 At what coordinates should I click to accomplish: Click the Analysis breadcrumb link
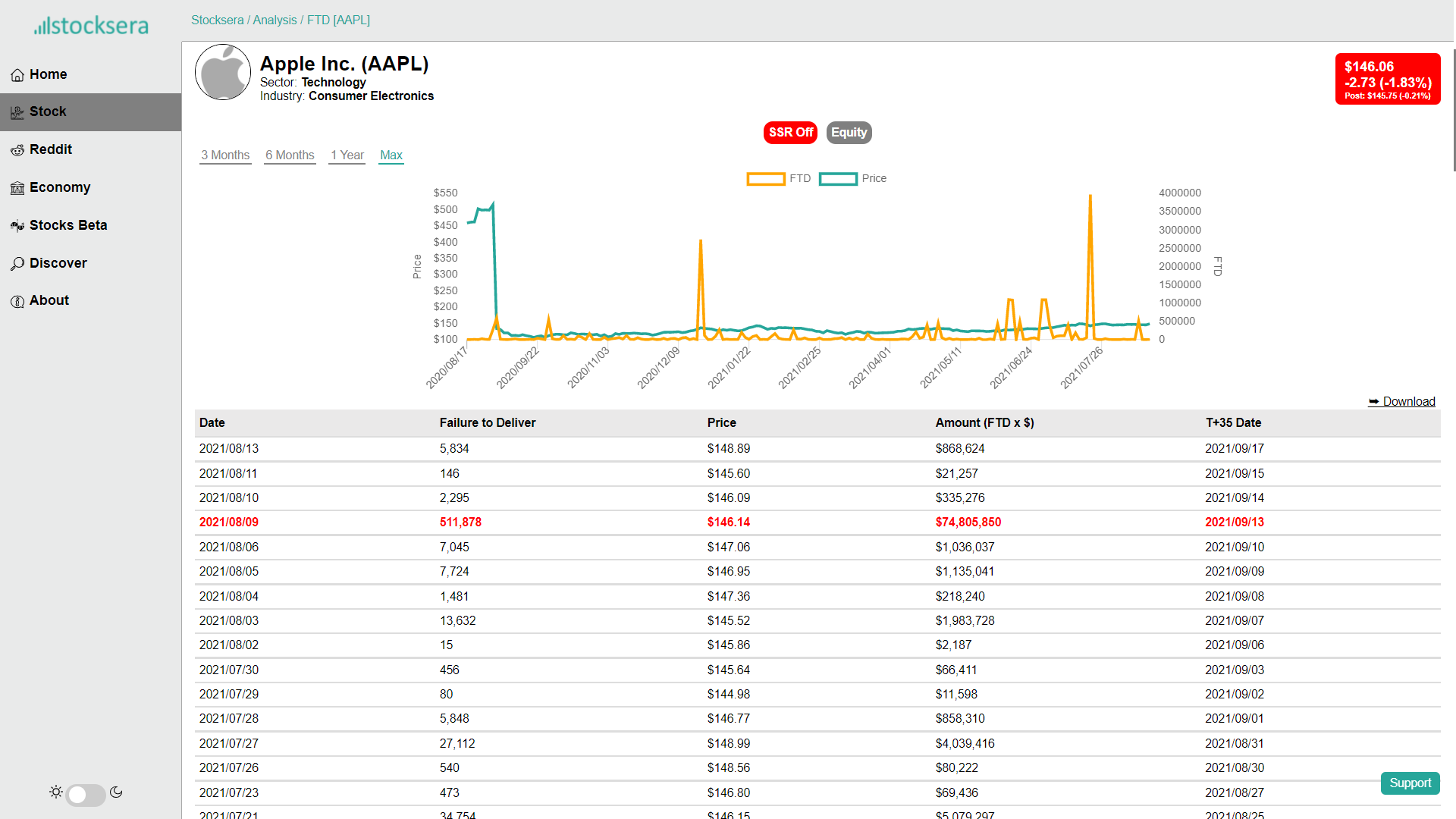pos(275,20)
